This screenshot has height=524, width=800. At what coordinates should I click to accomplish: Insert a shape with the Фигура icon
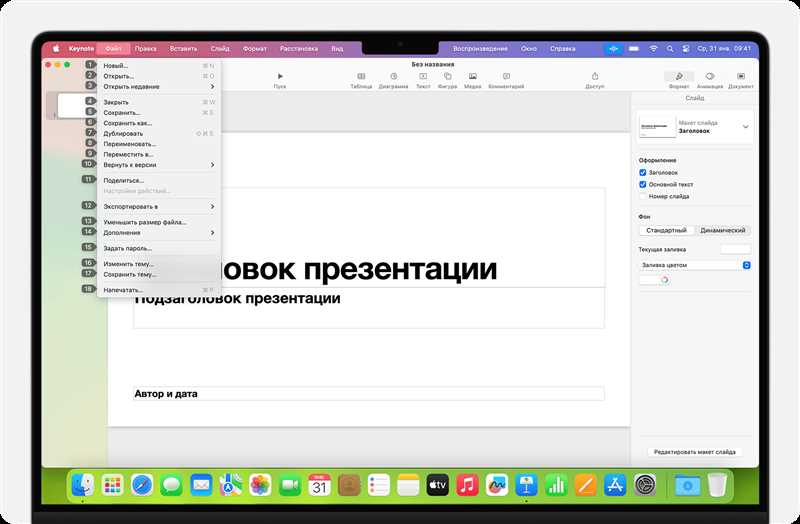pos(447,77)
